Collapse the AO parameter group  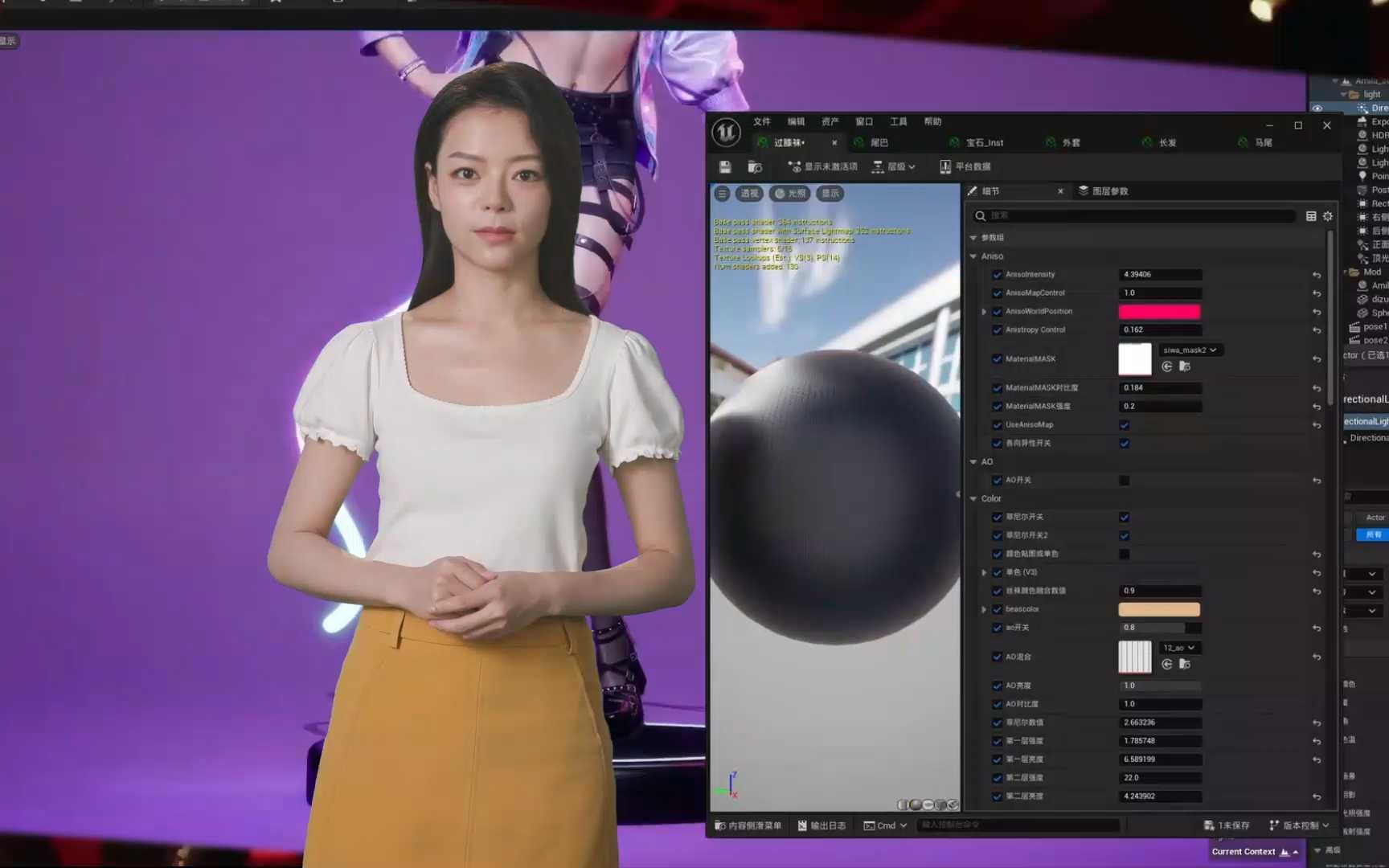(973, 462)
